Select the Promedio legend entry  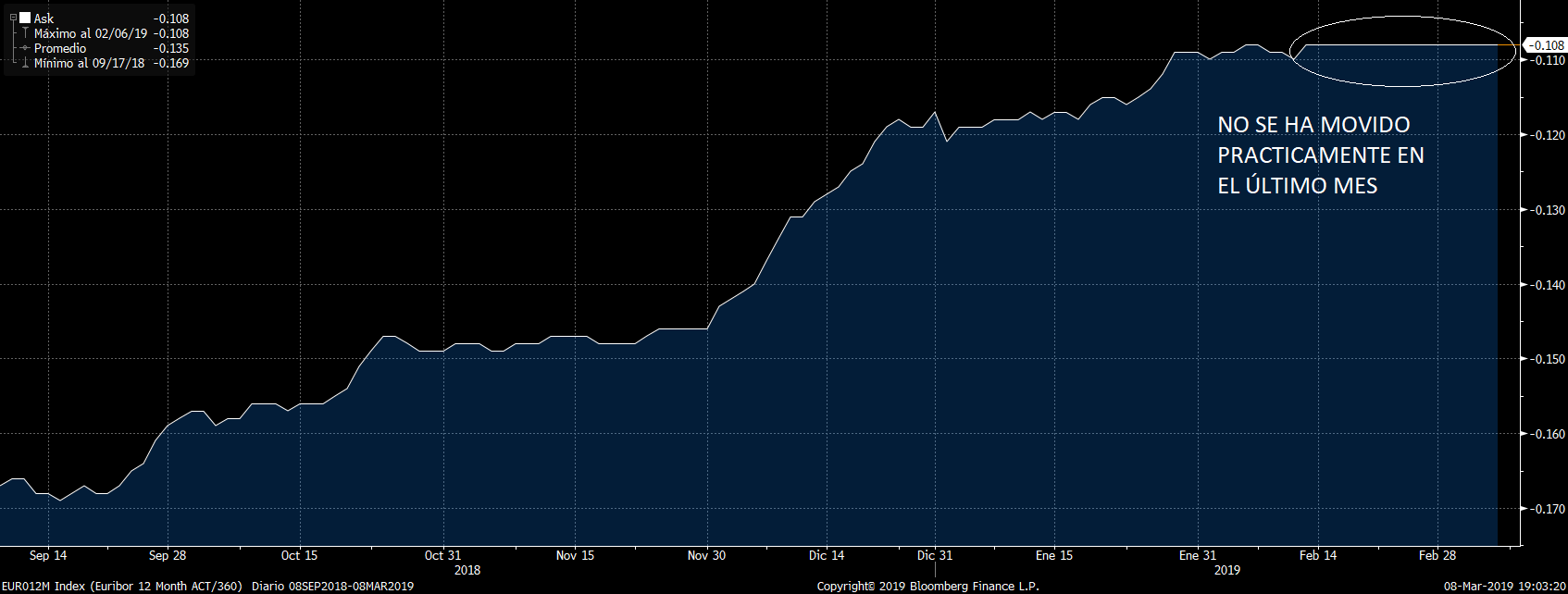tap(60, 48)
